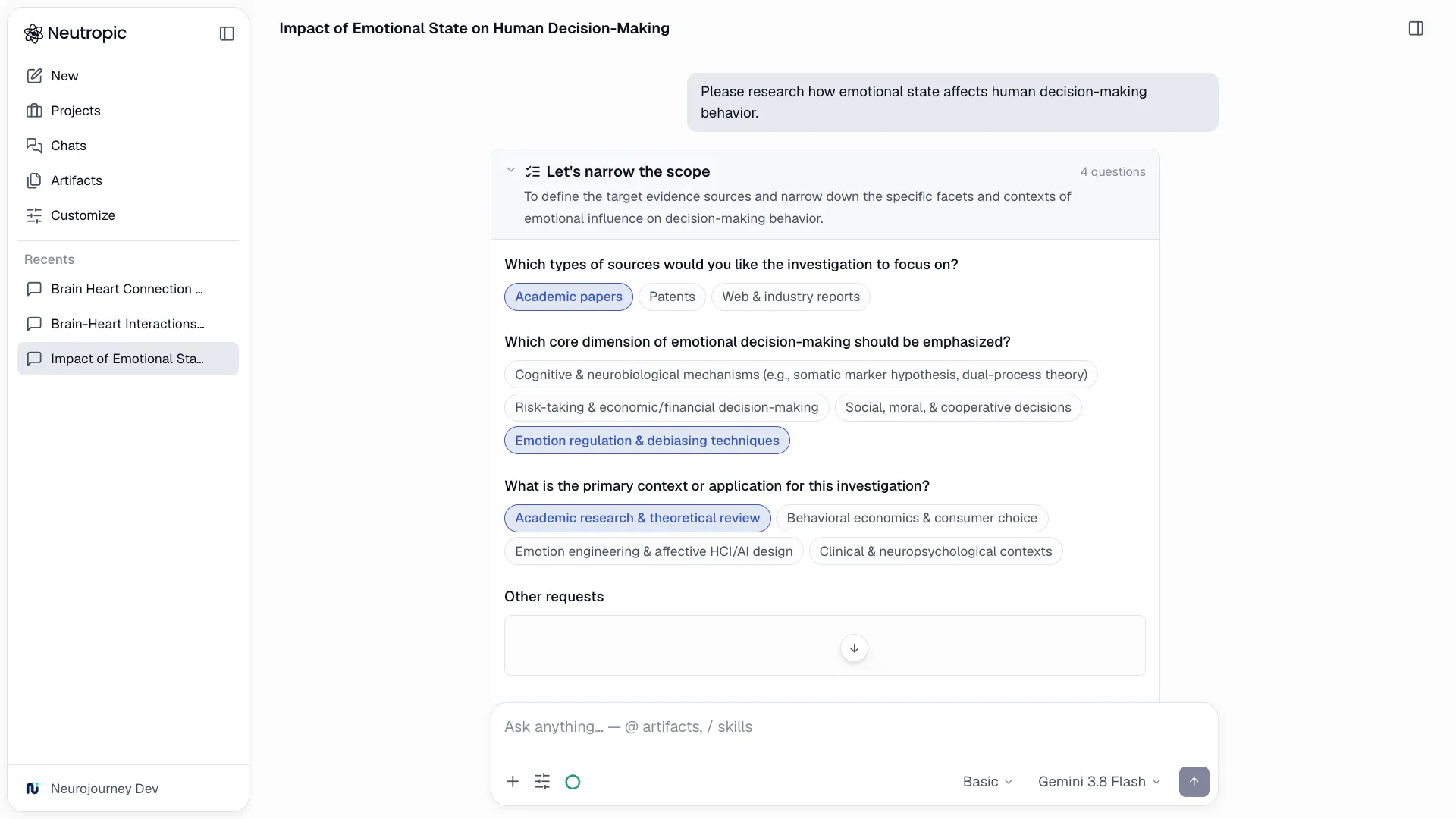Click the Customize sliders icon in sidebar
Viewport: 1456px width, 819px height.
[x=34, y=215]
